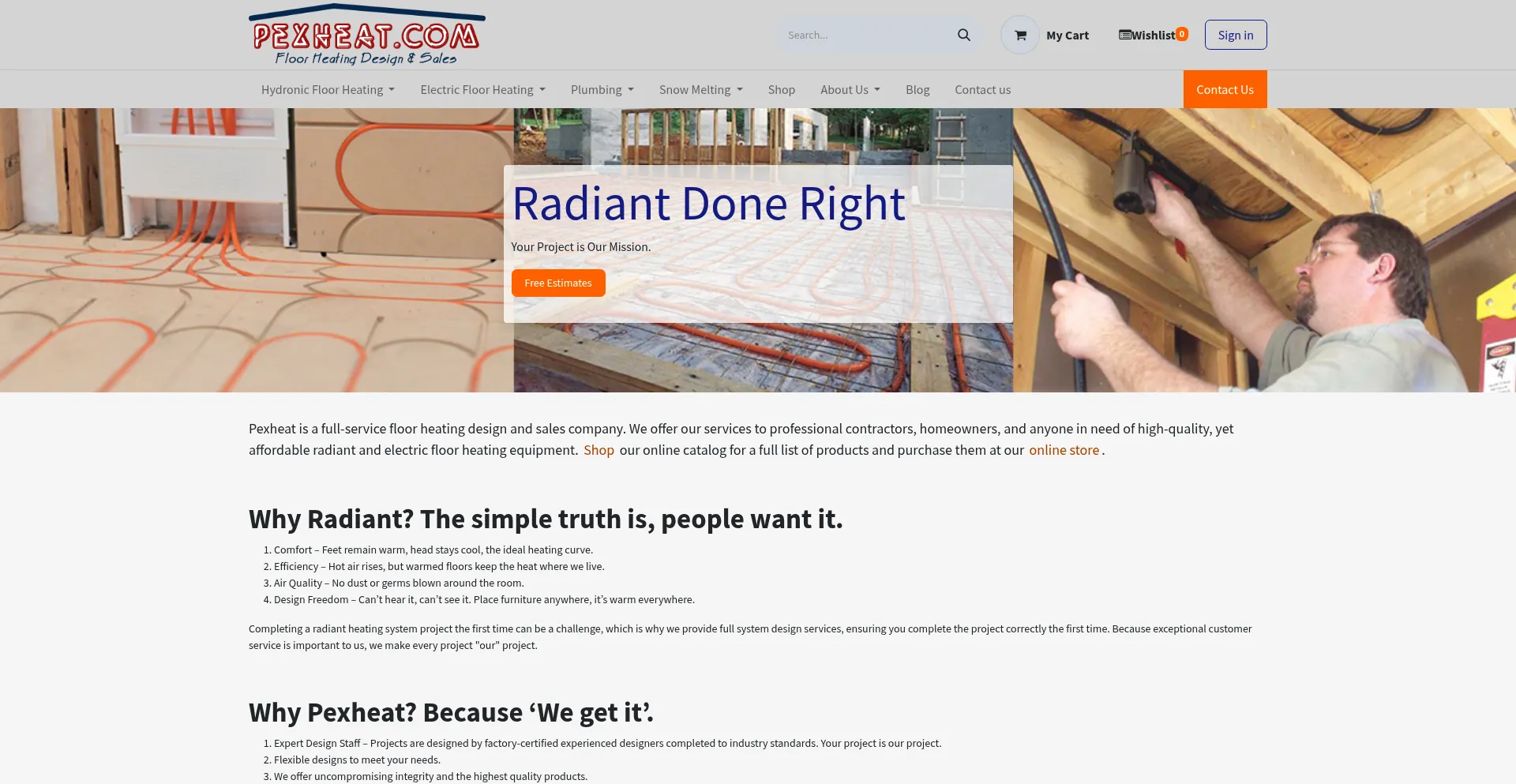
Task: Click 'We offer uncompromising integrity' item
Action: (430, 776)
